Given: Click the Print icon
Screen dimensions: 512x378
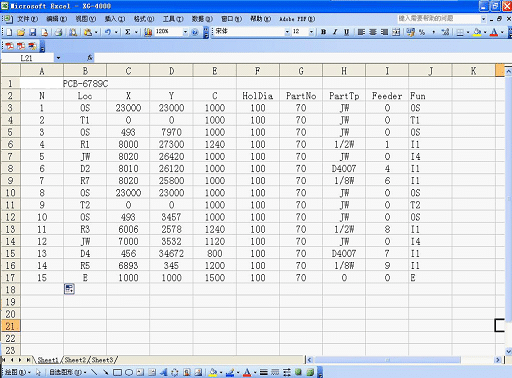Looking at the screenshot, I should pyautogui.click(x=59, y=32).
